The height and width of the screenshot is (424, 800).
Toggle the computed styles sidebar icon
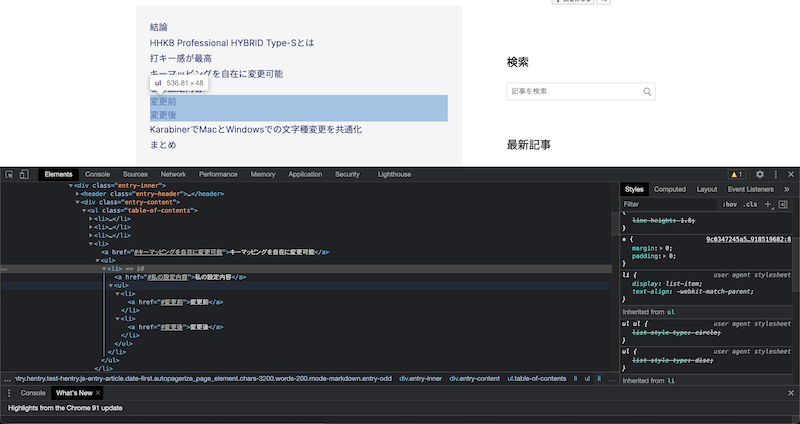[x=783, y=204]
